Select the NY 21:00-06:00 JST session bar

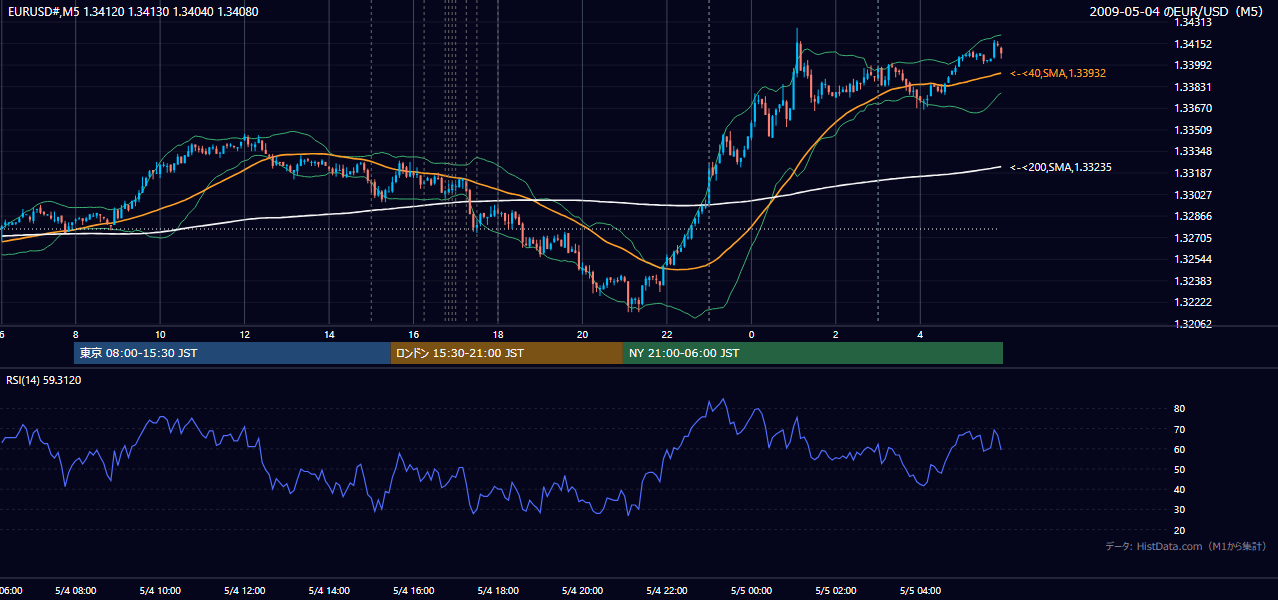click(813, 353)
